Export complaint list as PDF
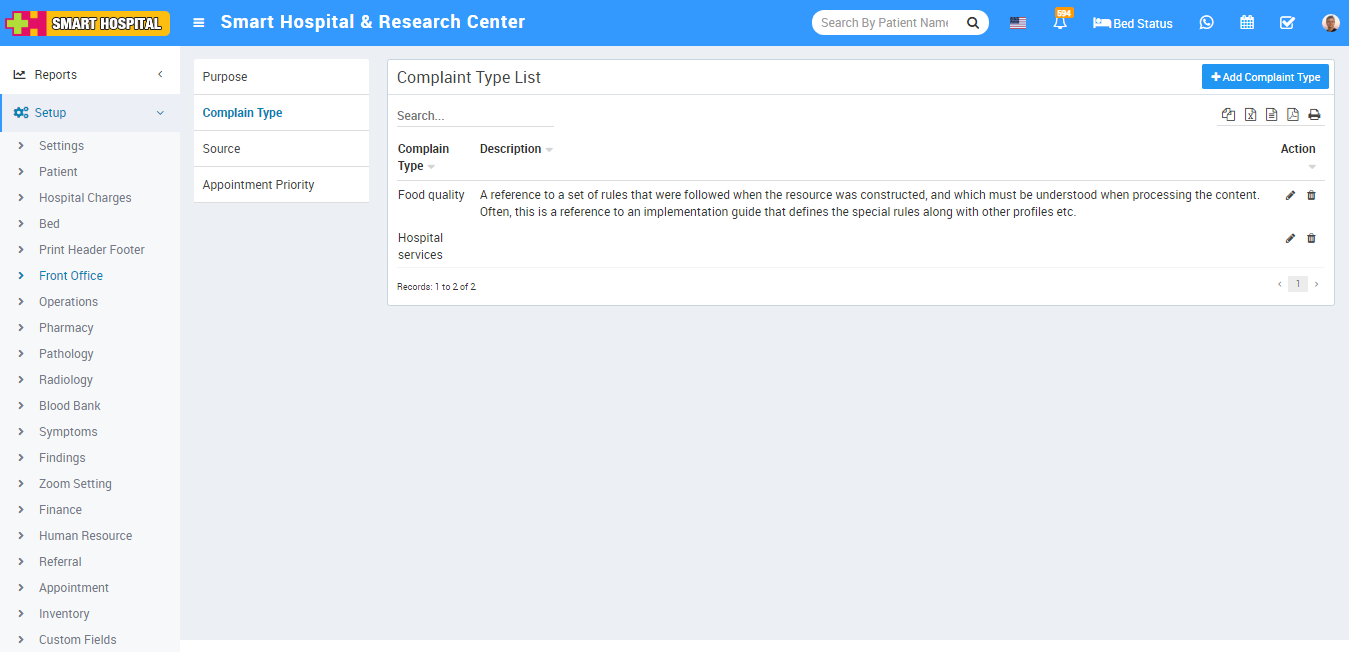Viewport: 1349px width, 657px height. pos(1292,115)
